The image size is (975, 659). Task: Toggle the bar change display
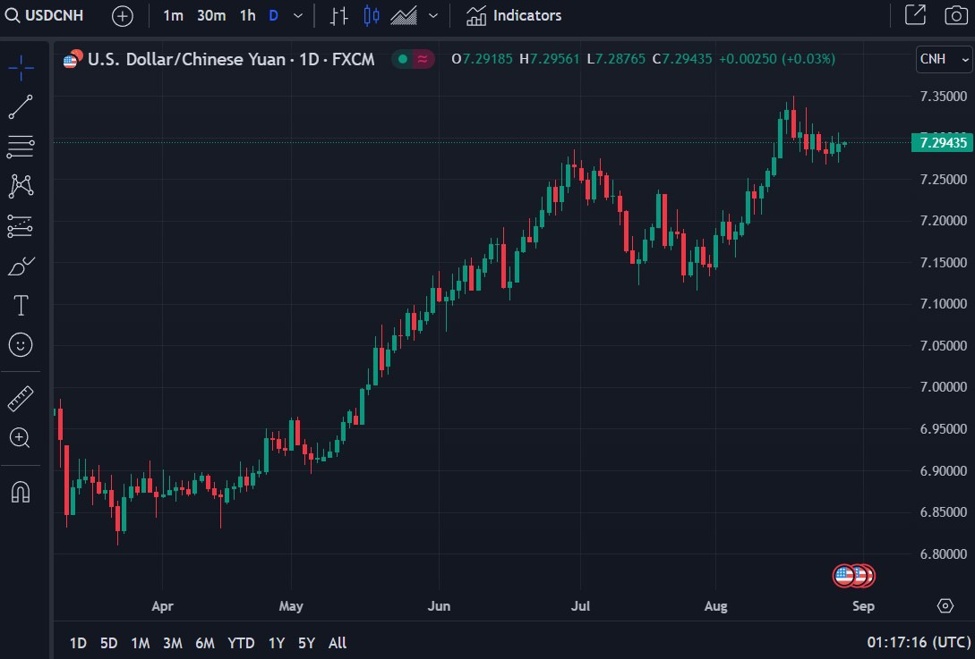coord(338,16)
